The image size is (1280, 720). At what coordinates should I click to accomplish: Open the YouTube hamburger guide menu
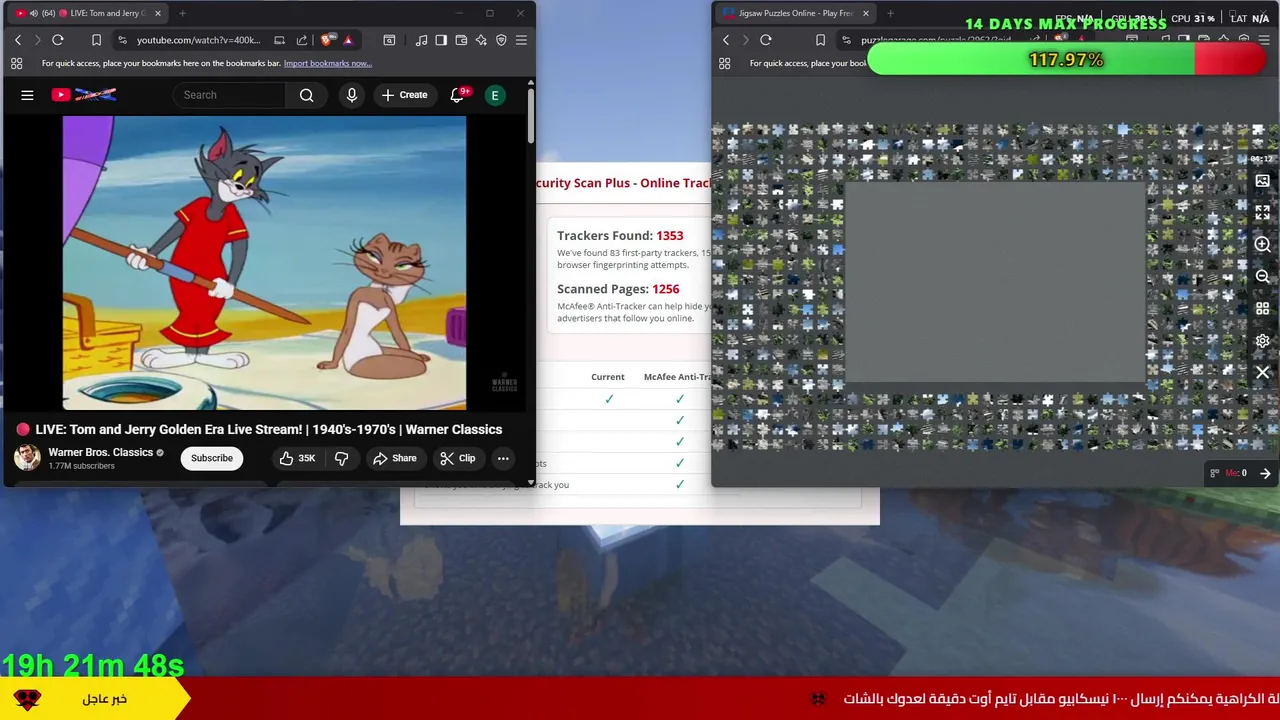point(27,95)
